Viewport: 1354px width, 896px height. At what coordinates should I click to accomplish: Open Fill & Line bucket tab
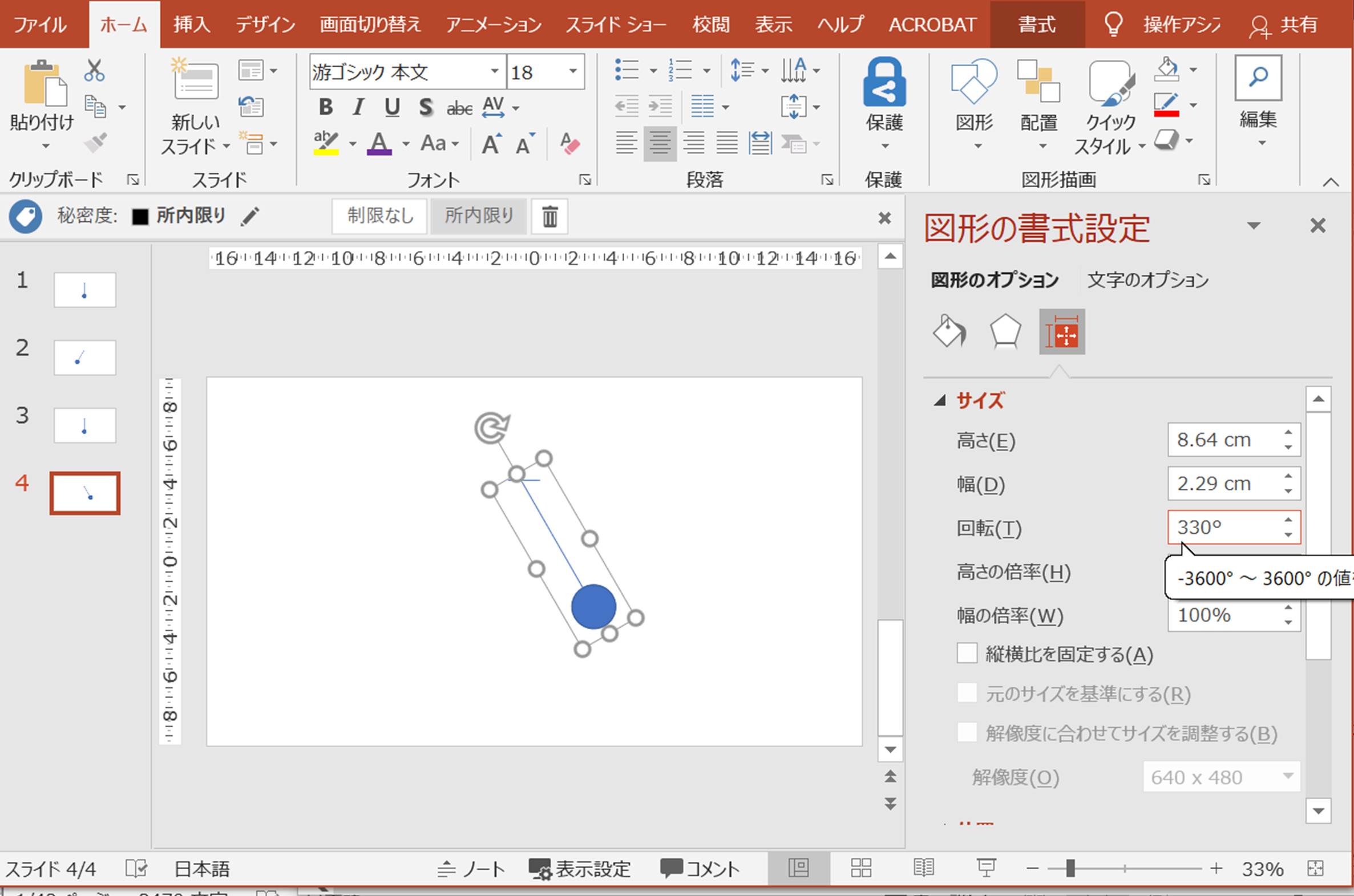(949, 331)
